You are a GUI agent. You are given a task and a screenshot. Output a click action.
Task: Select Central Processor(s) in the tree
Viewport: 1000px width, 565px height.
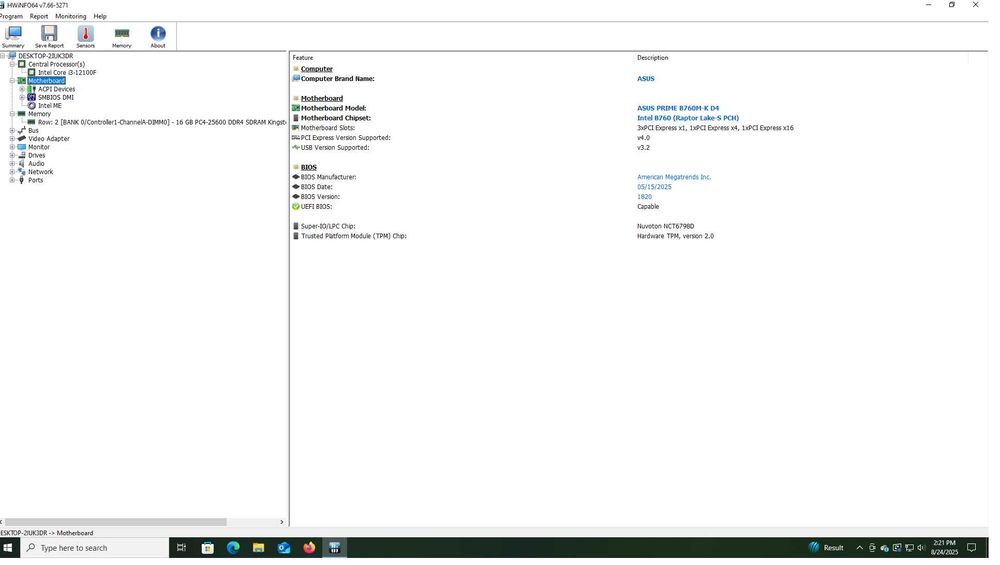point(56,64)
